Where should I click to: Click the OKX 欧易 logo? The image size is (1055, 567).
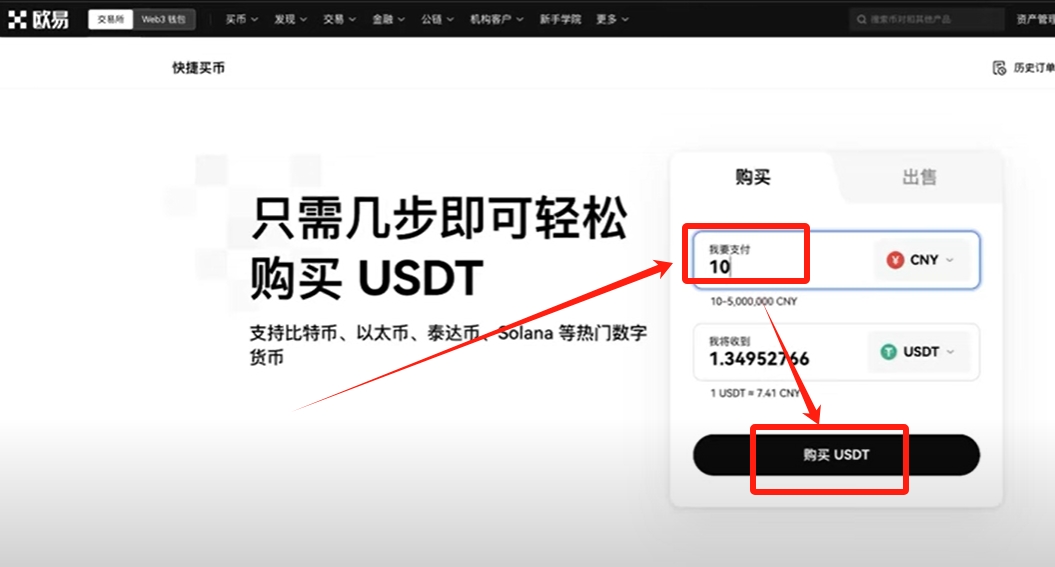pyautogui.click(x=38, y=20)
